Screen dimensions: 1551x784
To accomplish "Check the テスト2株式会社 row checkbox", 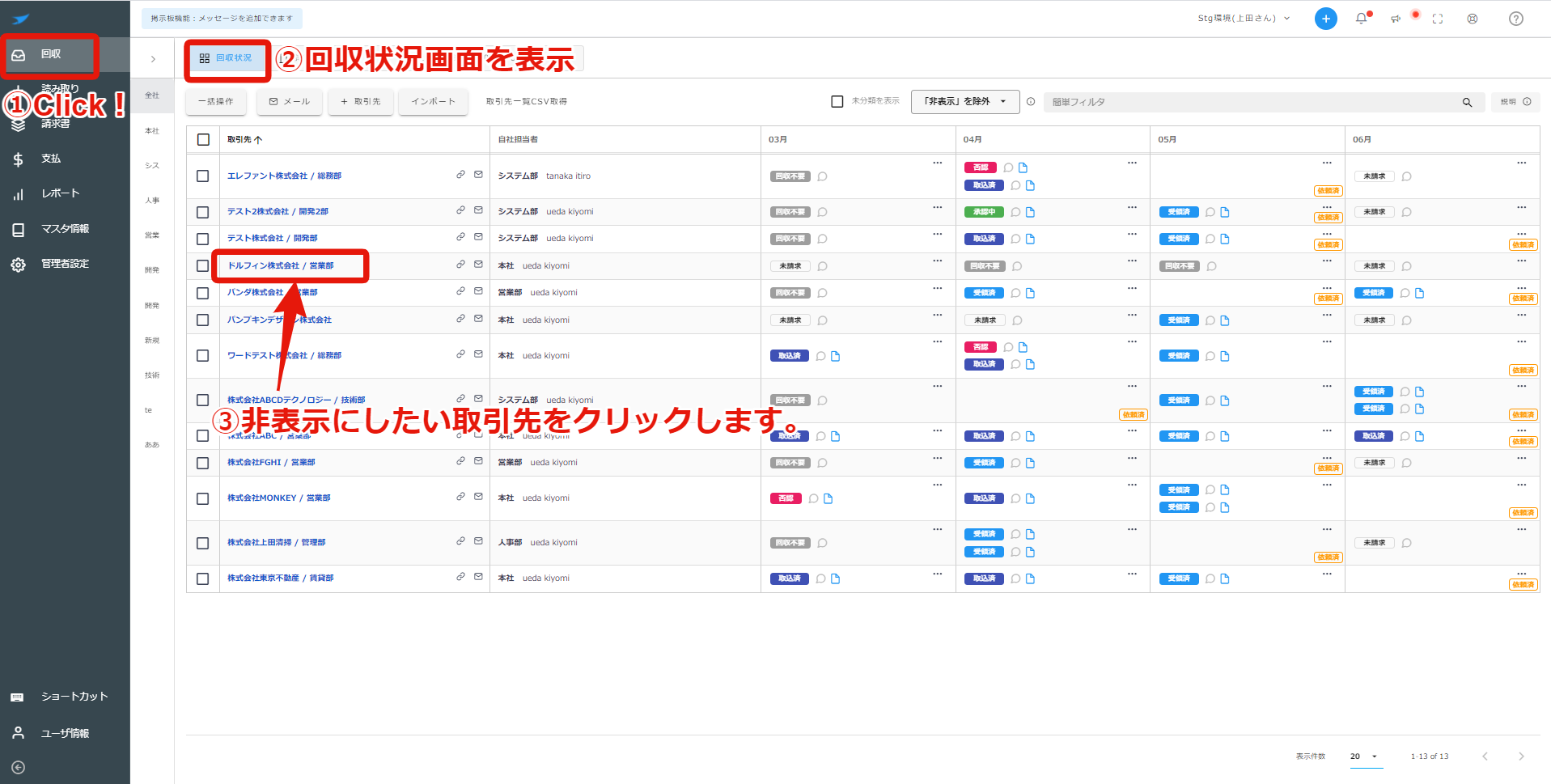I will coord(203,212).
